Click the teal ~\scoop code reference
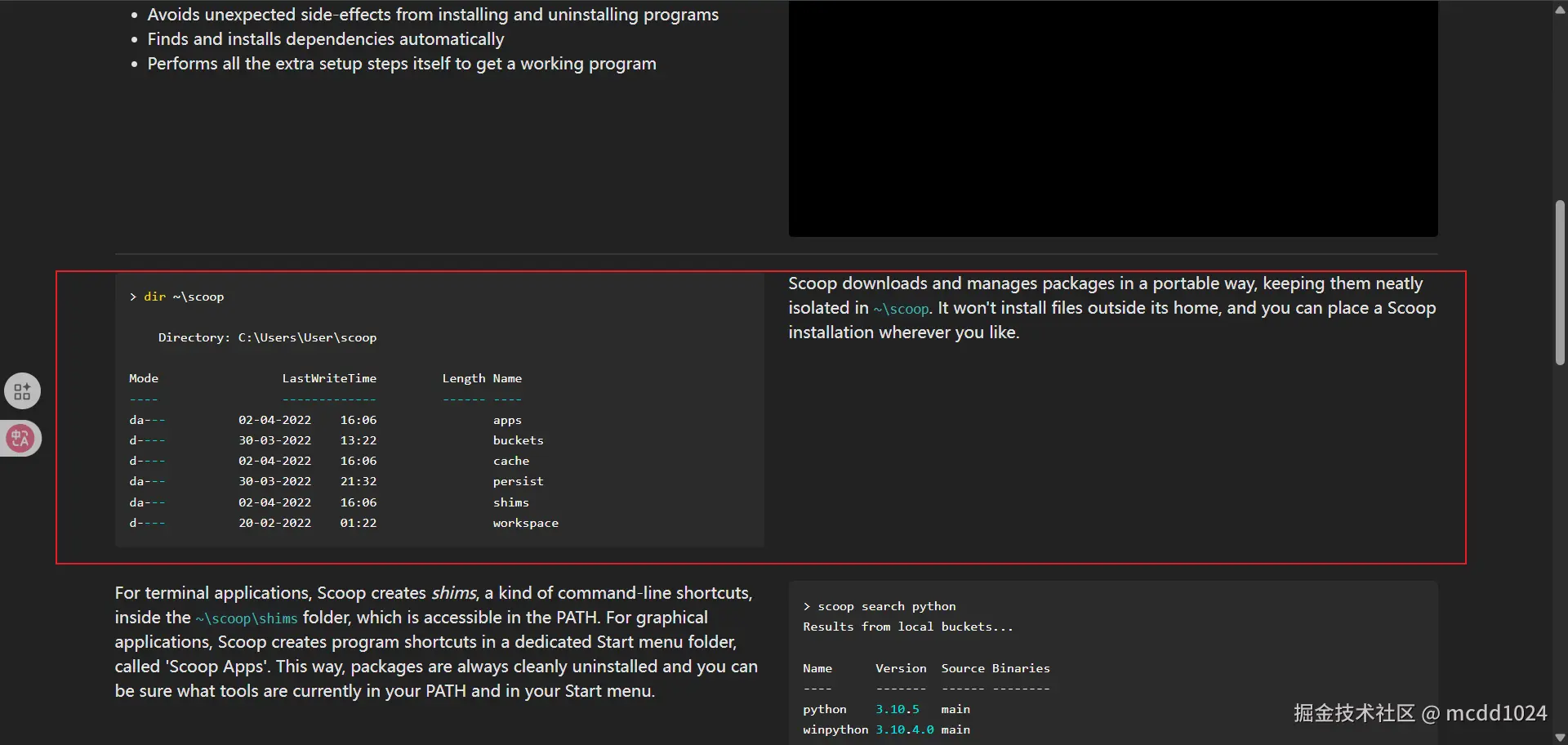Viewport: 1568px width, 745px height. (901, 309)
